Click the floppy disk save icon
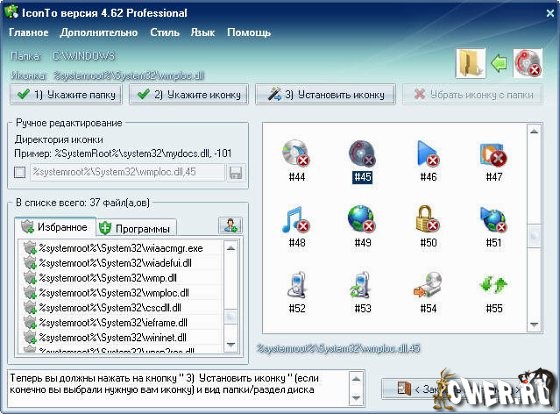The height and width of the screenshot is (414, 560). [236, 173]
